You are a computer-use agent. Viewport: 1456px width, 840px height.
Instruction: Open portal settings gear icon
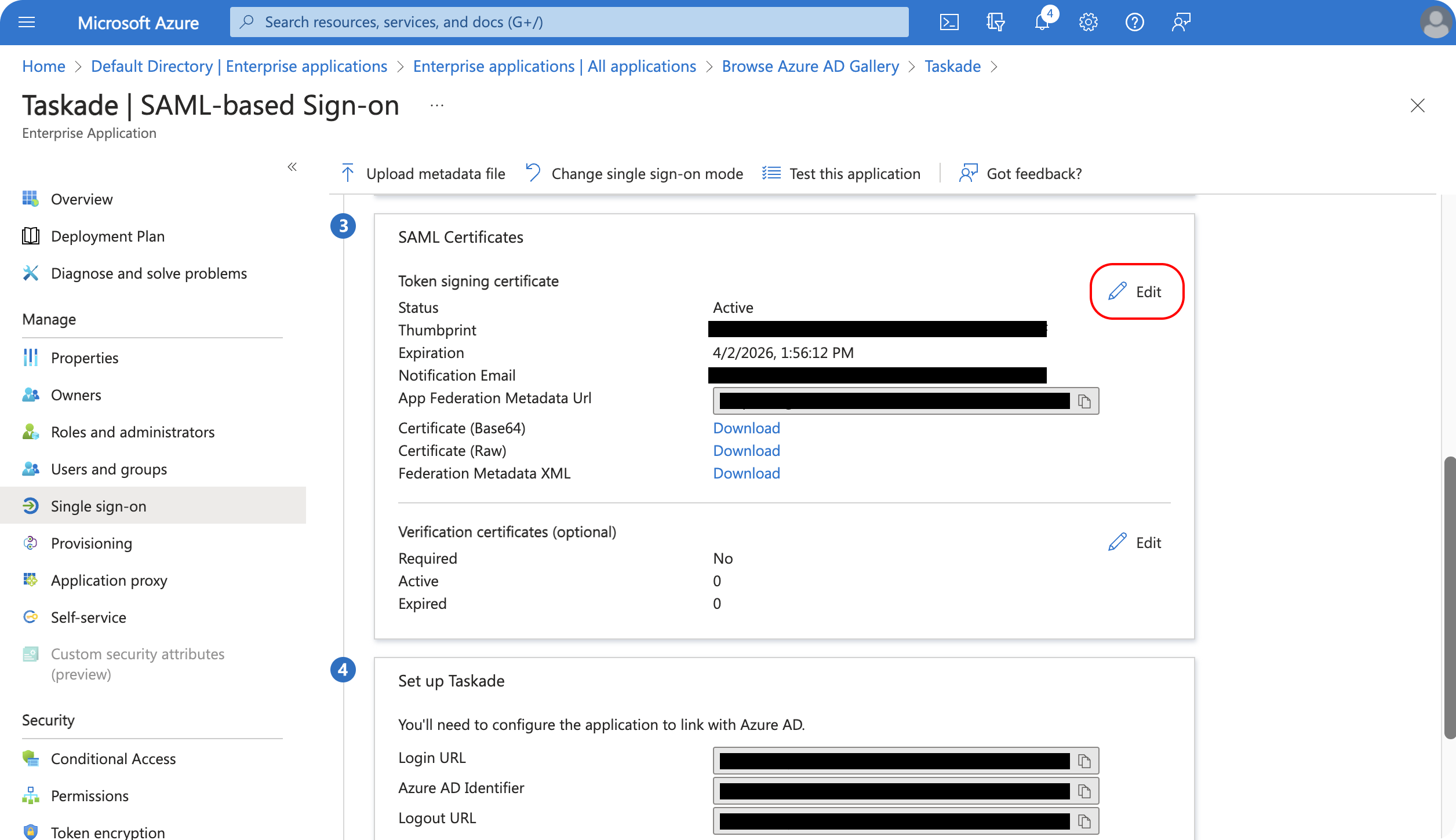tap(1088, 23)
